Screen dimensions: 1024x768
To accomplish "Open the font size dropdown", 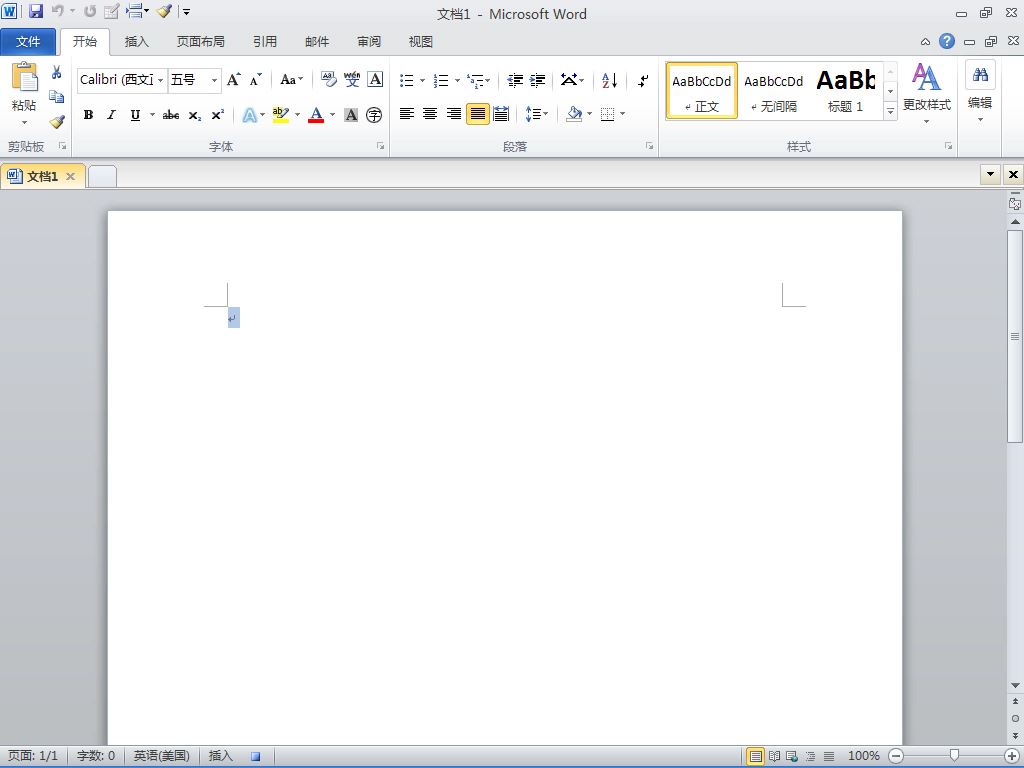I will coord(214,80).
